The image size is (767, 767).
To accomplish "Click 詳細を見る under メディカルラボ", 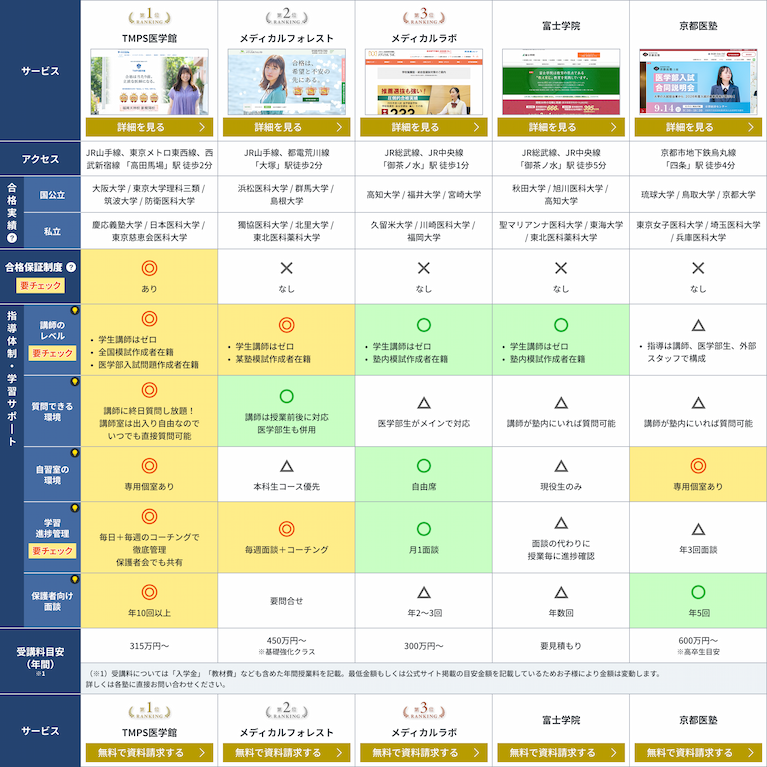I will [423, 128].
